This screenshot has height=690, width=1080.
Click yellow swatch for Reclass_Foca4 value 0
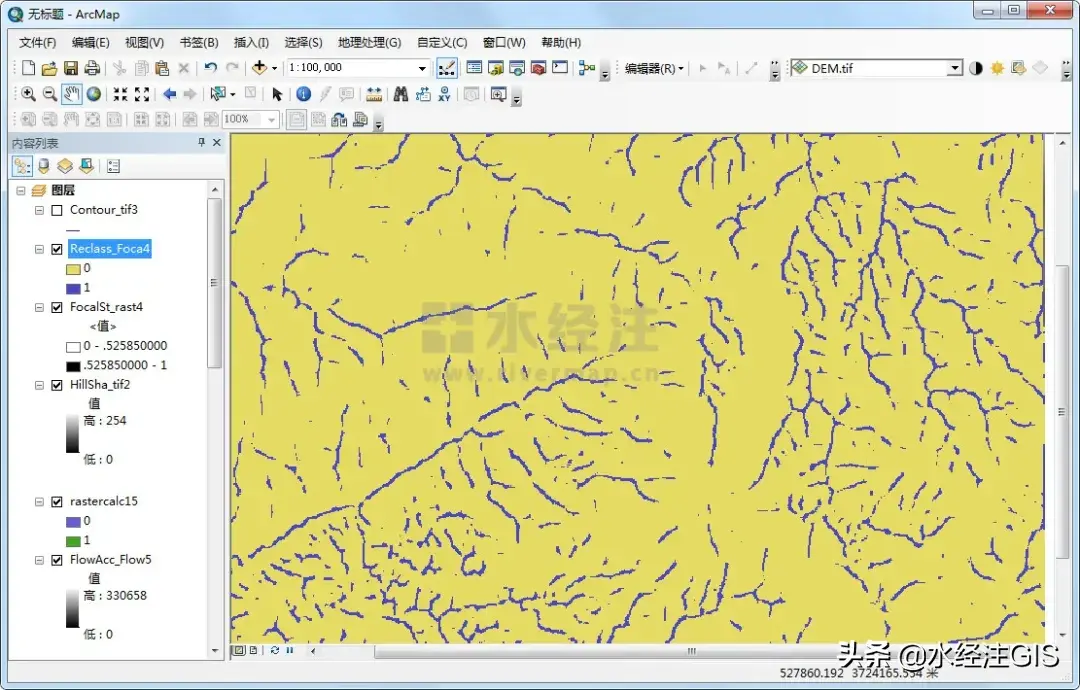73,268
